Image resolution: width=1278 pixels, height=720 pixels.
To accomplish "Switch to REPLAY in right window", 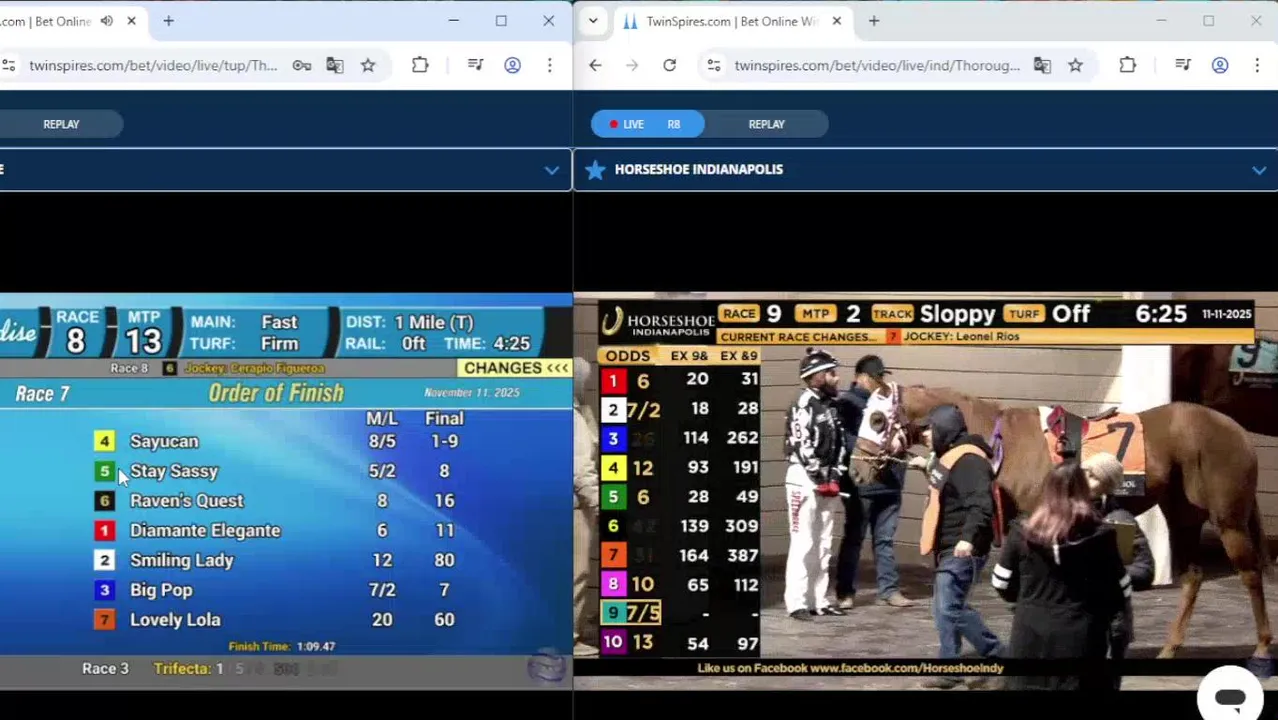I will 767,124.
